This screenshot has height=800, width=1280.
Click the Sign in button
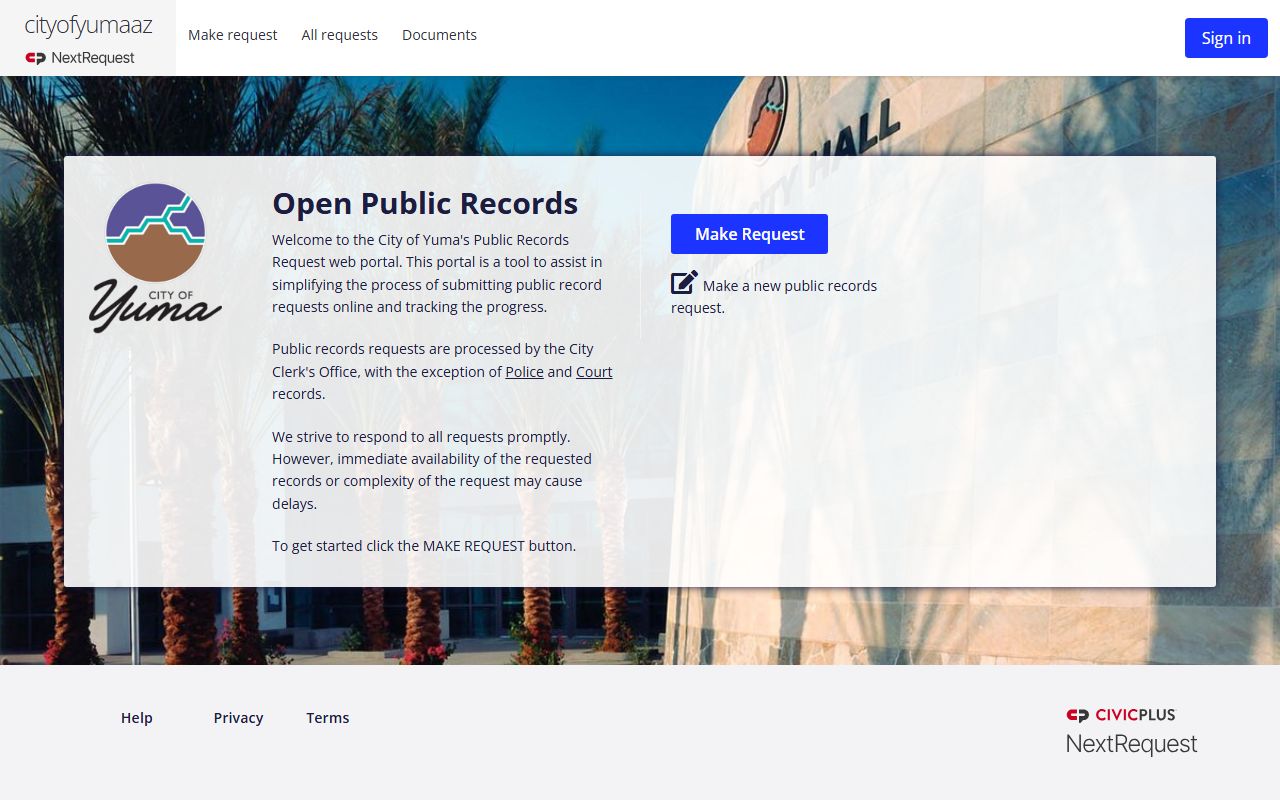(1226, 38)
